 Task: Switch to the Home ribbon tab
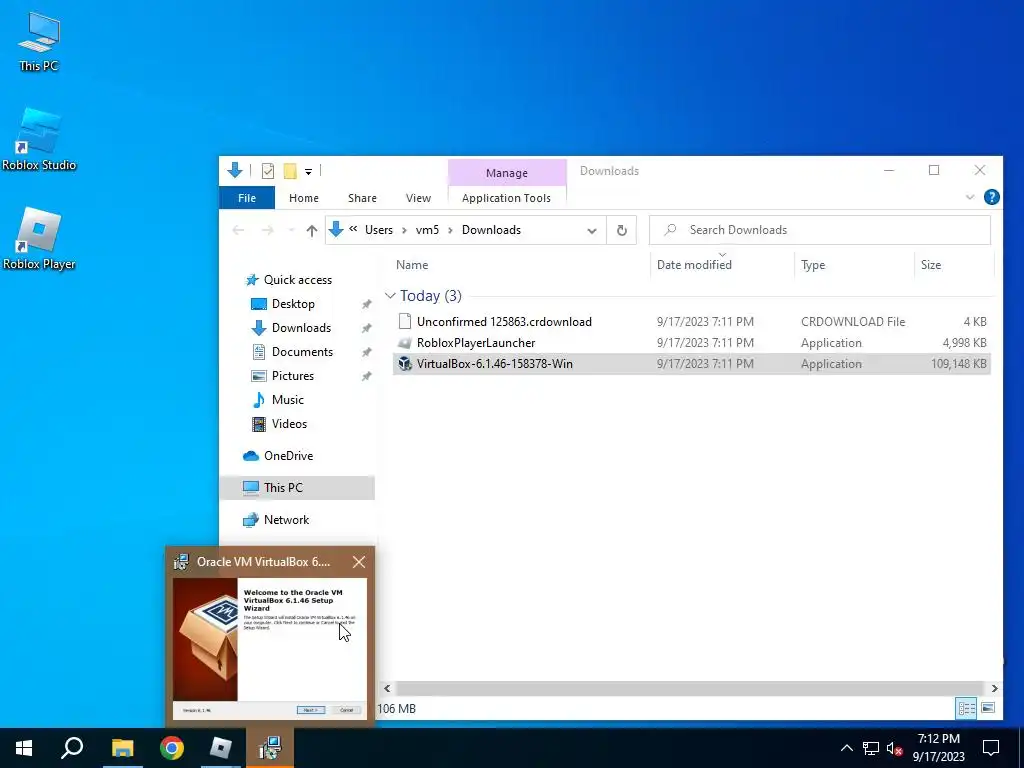tap(304, 198)
